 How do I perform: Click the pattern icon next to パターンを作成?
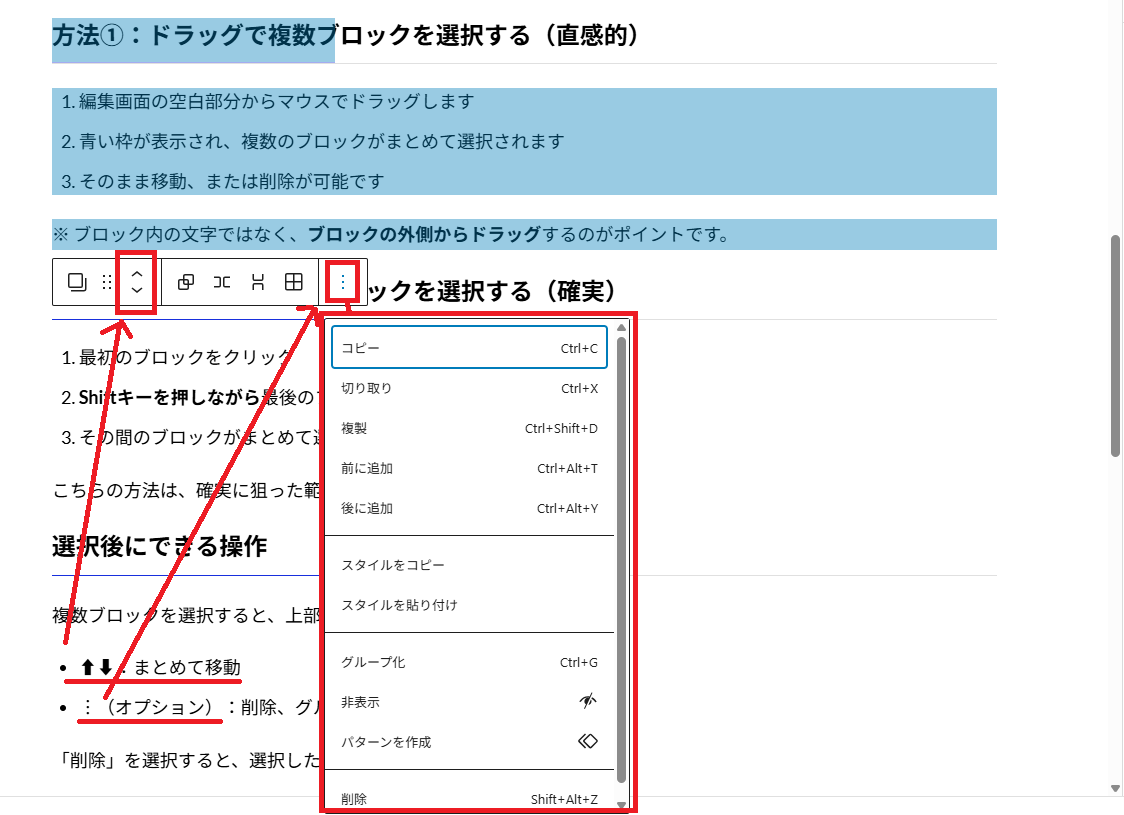point(588,741)
